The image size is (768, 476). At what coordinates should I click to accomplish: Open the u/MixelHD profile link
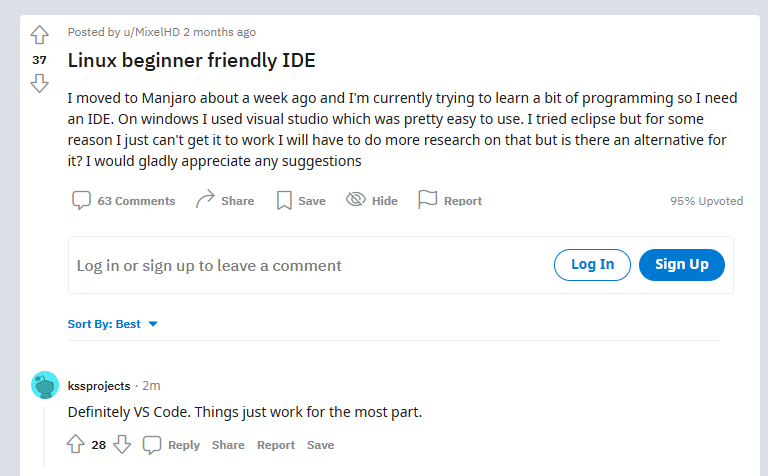click(151, 32)
